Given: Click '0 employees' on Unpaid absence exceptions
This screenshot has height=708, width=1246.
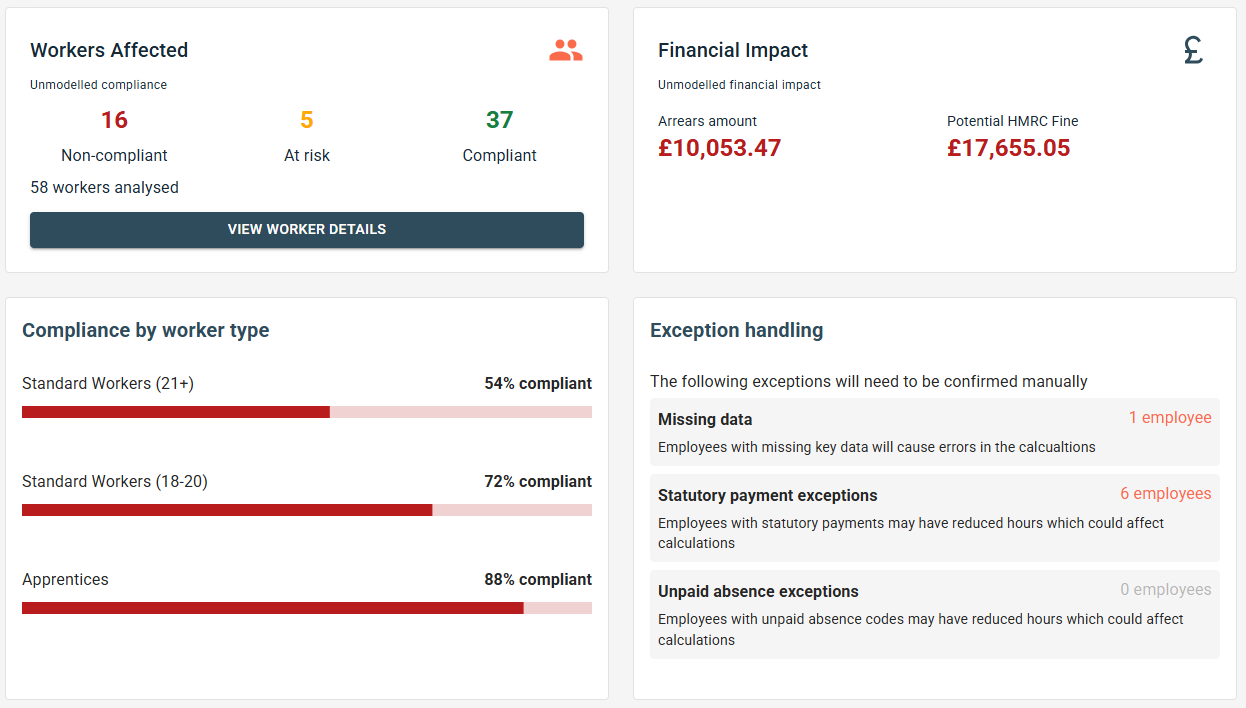Looking at the screenshot, I should tap(1166, 590).
